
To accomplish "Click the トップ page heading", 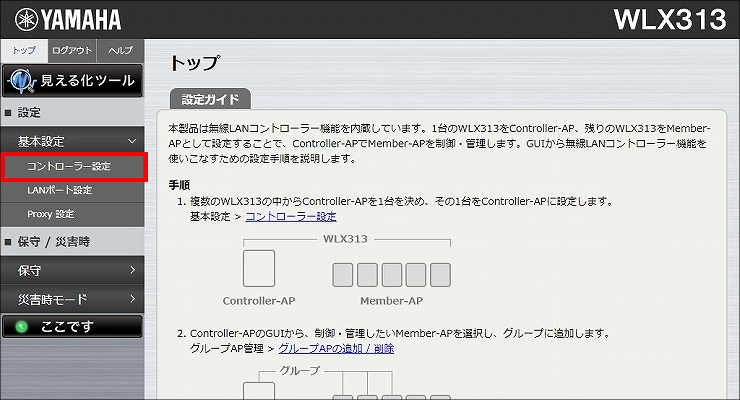I will pyautogui.click(x=195, y=63).
